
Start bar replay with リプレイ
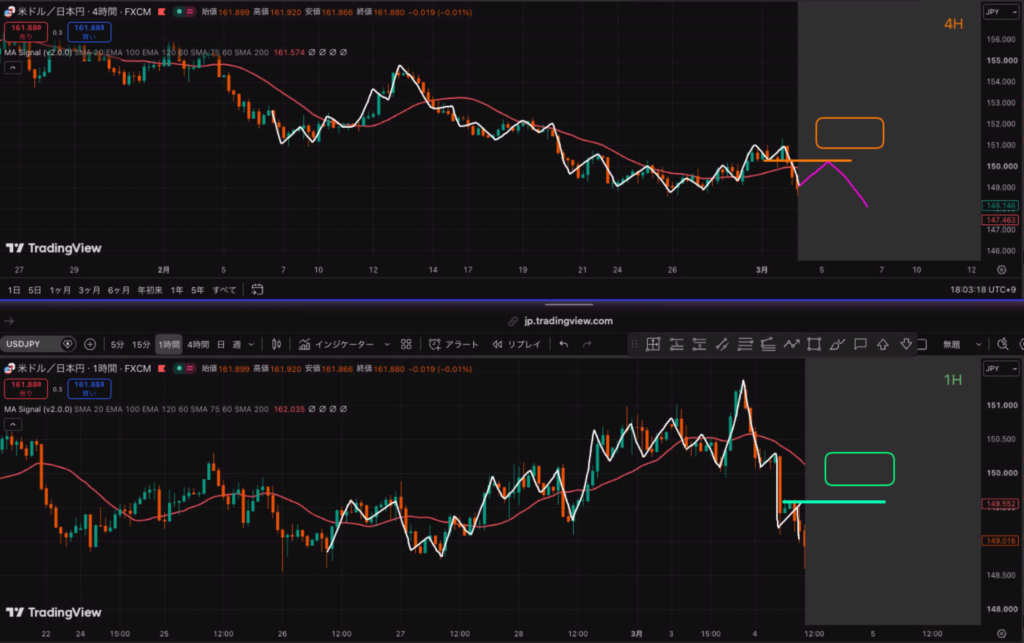(517, 344)
